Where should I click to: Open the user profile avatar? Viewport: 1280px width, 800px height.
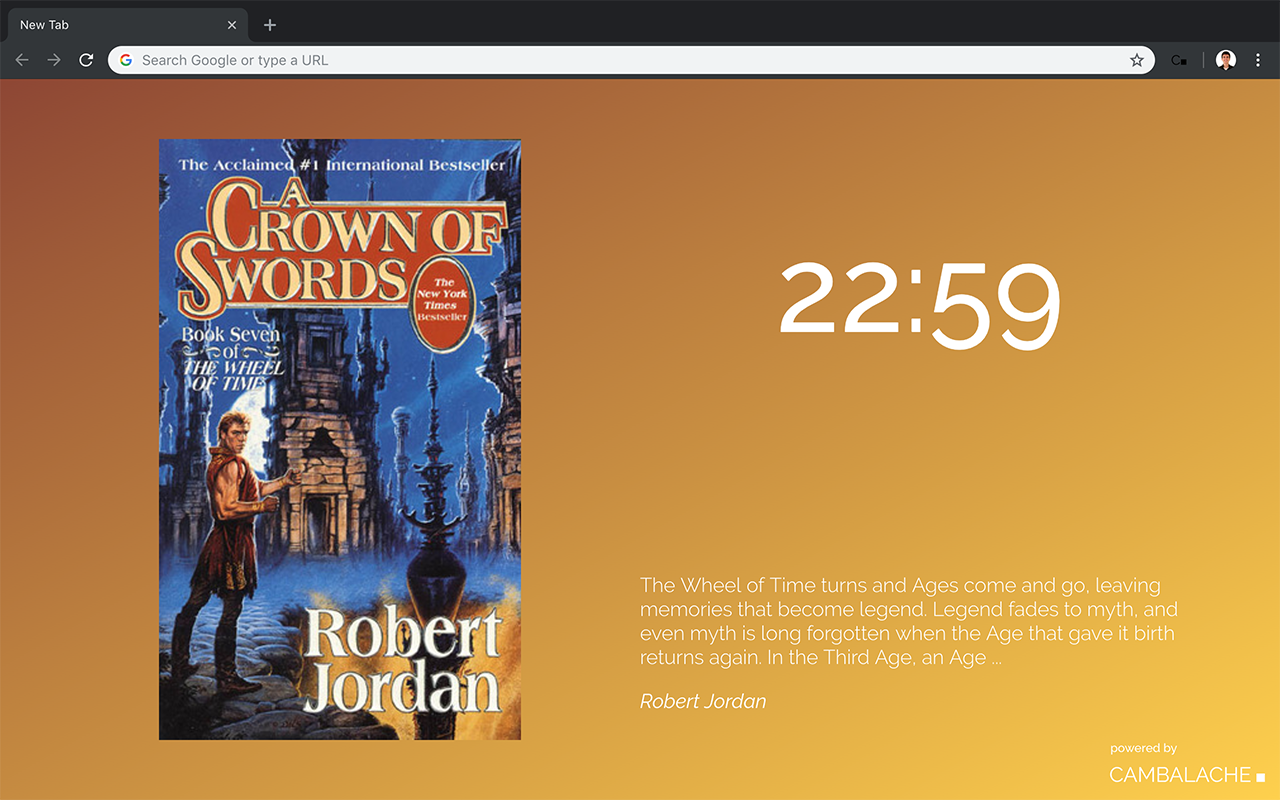(x=1226, y=60)
